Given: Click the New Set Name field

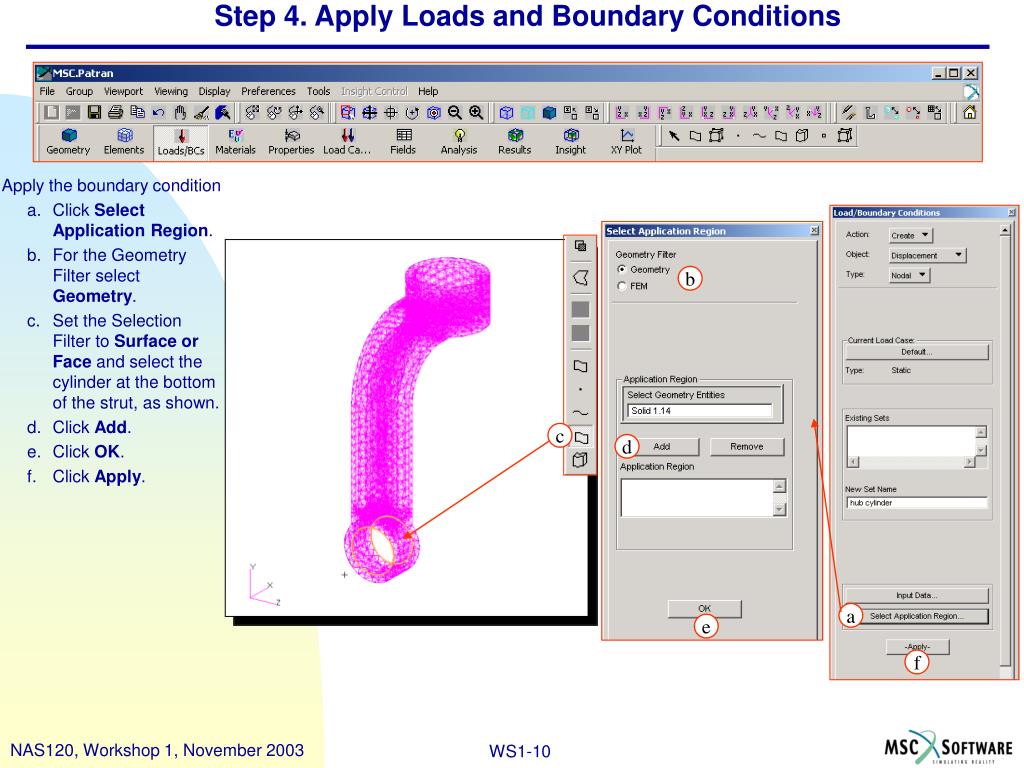Looking at the screenshot, I should (x=916, y=503).
